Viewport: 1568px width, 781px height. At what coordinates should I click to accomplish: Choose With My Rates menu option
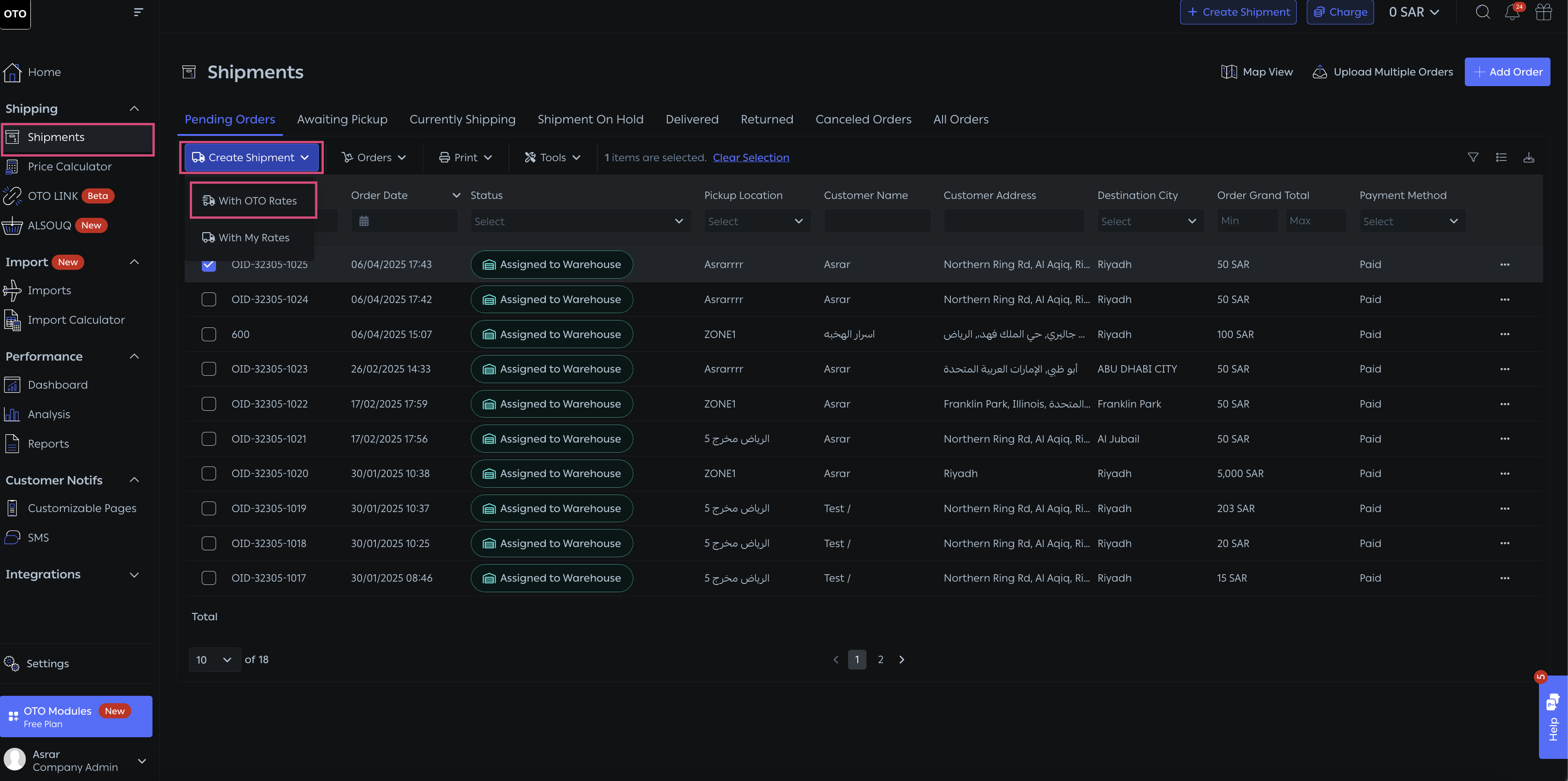click(253, 238)
